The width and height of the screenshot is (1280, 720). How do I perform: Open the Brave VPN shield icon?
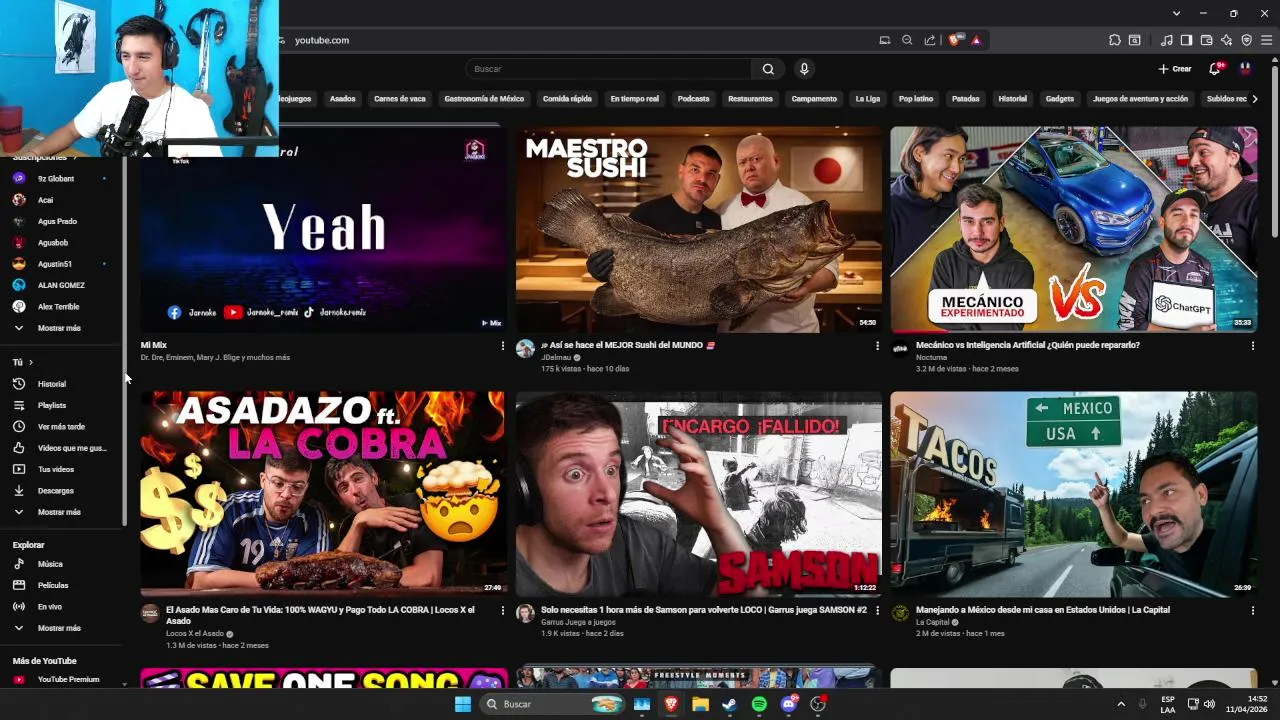pos(1246,40)
